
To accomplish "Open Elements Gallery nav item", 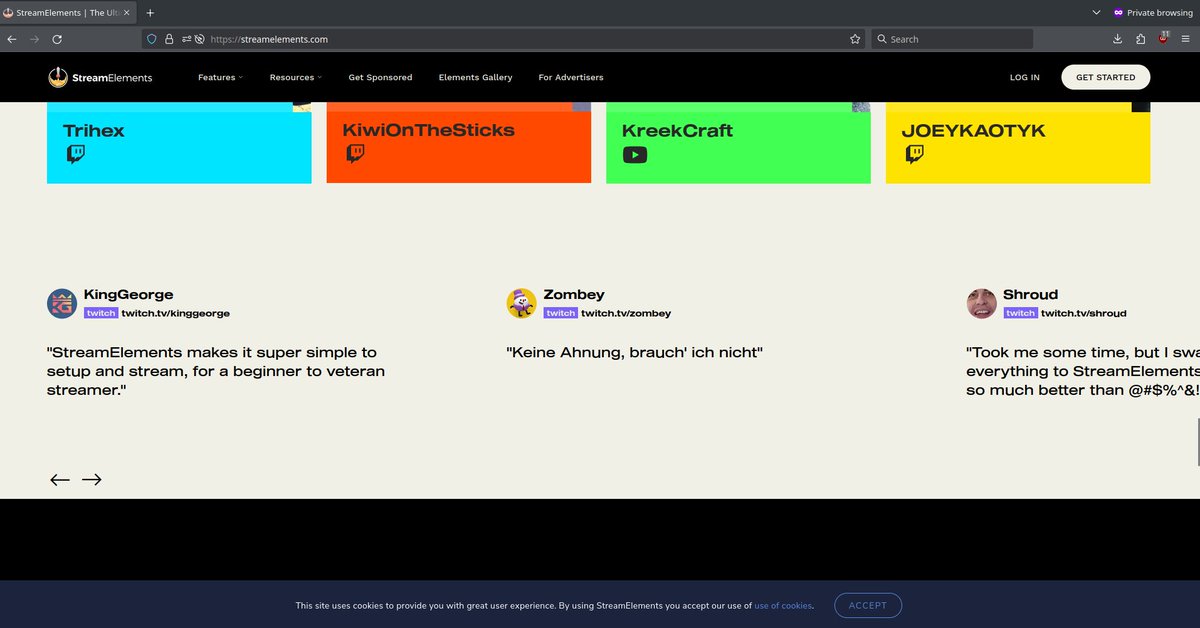I will click(475, 77).
